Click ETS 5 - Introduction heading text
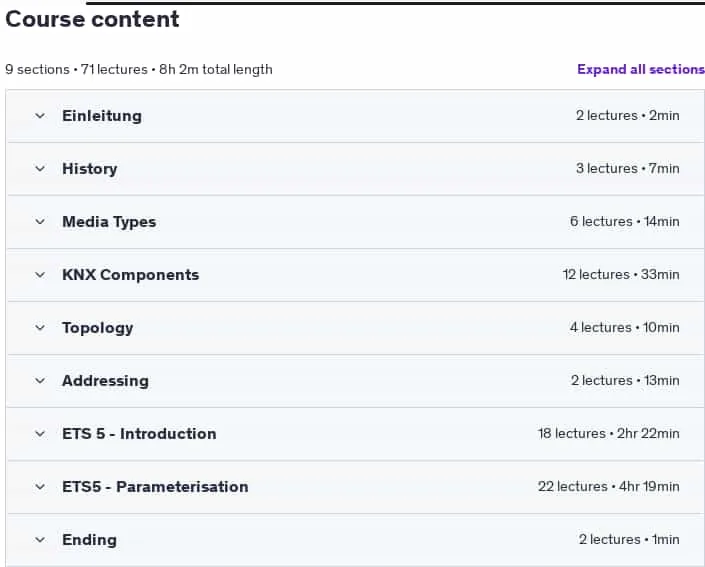 (x=139, y=434)
